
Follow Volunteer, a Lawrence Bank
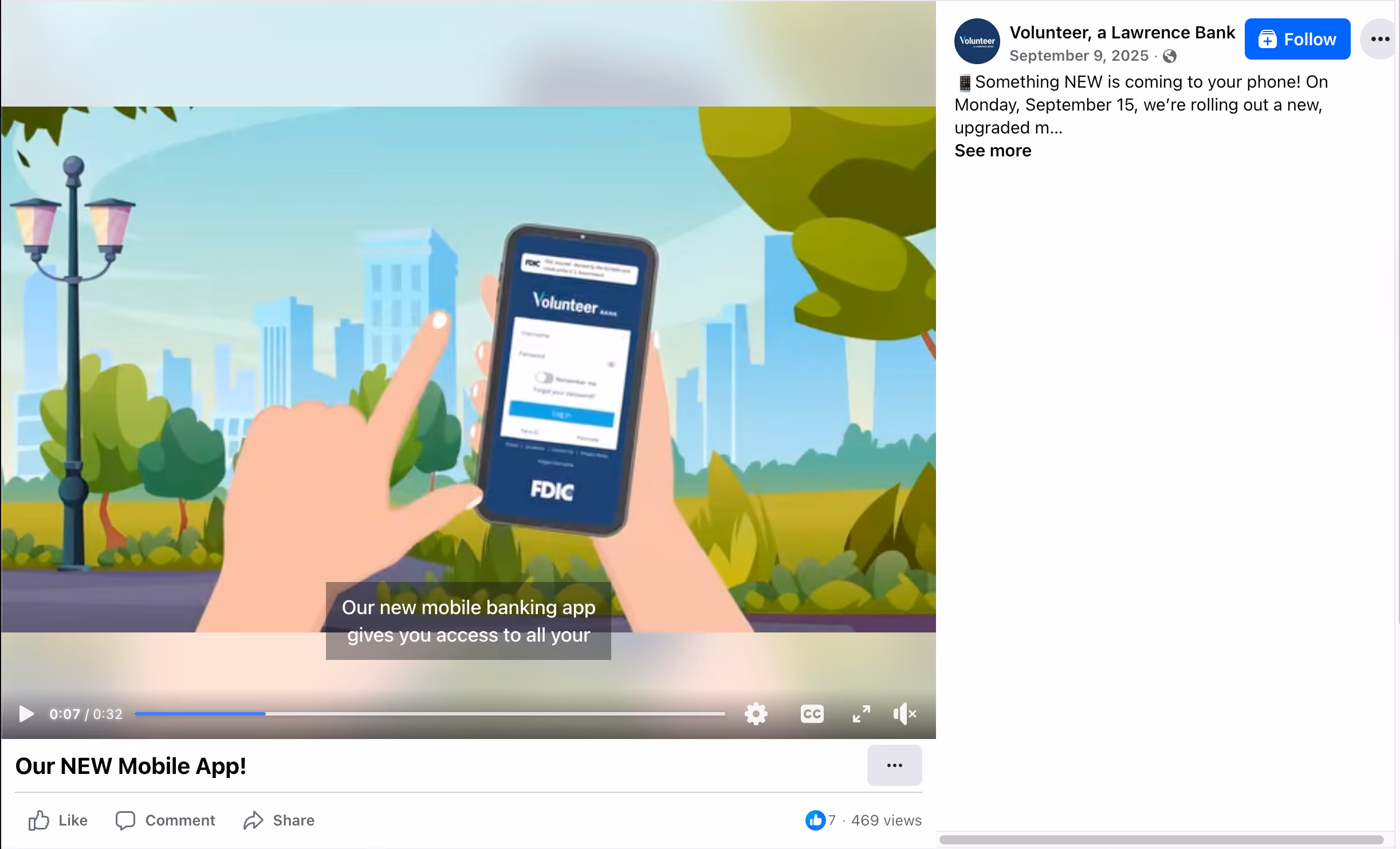(1297, 39)
